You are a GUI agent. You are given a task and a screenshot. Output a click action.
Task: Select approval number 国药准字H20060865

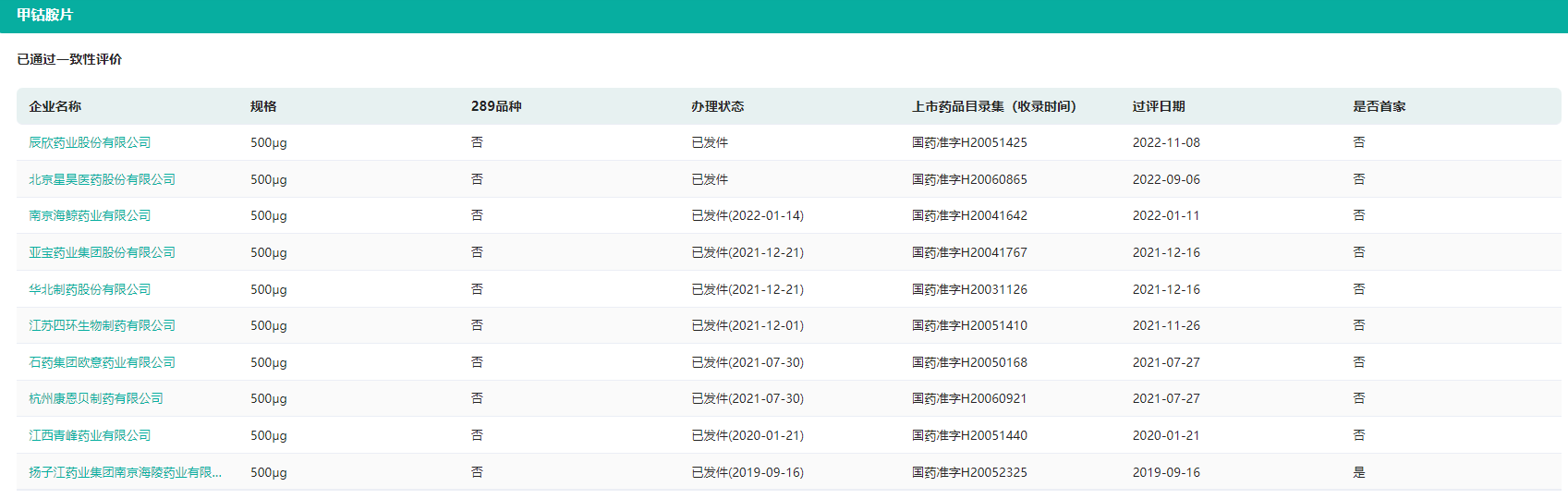[x=969, y=179]
